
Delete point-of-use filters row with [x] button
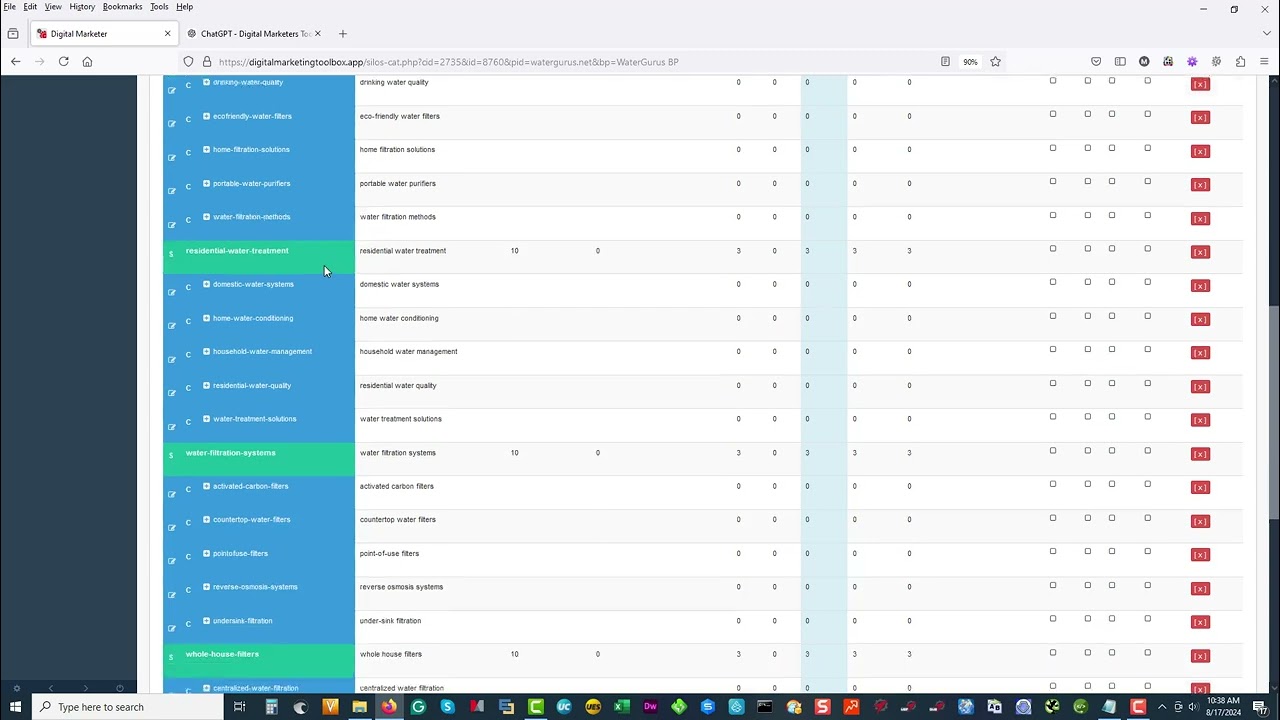pyautogui.click(x=1200, y=555)
